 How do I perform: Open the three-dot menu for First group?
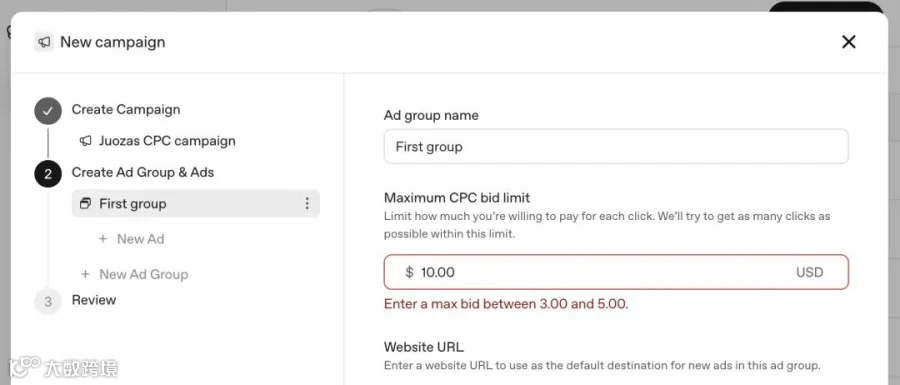[307, 204]
